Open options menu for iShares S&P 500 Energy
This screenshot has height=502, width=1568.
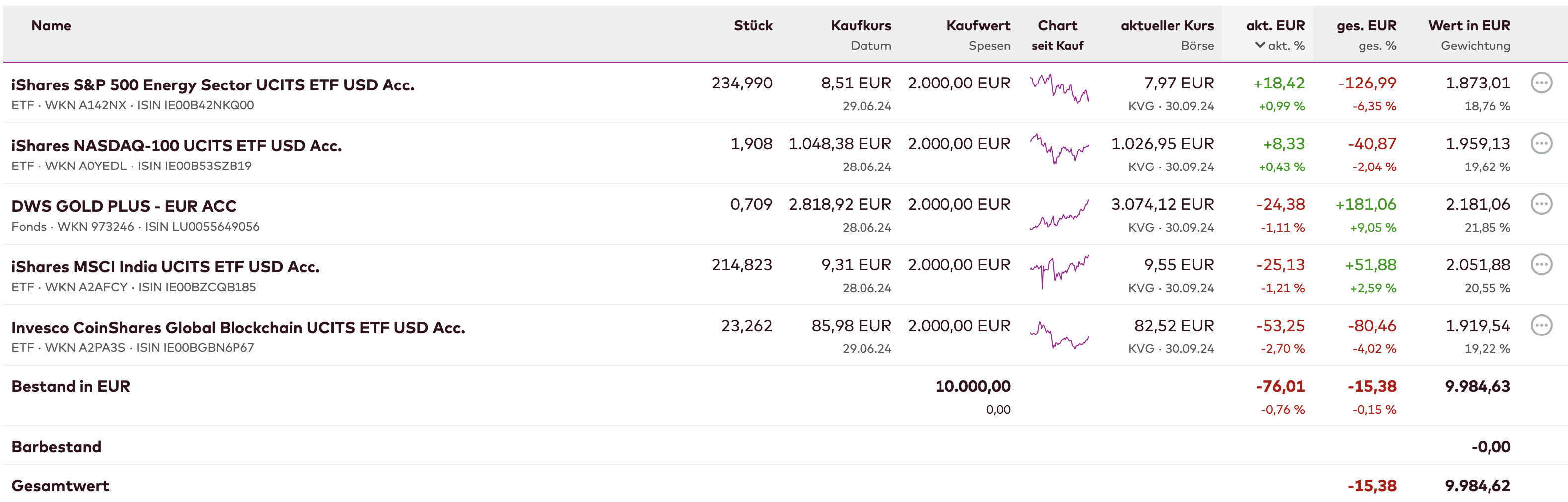tap(1541, 83)
